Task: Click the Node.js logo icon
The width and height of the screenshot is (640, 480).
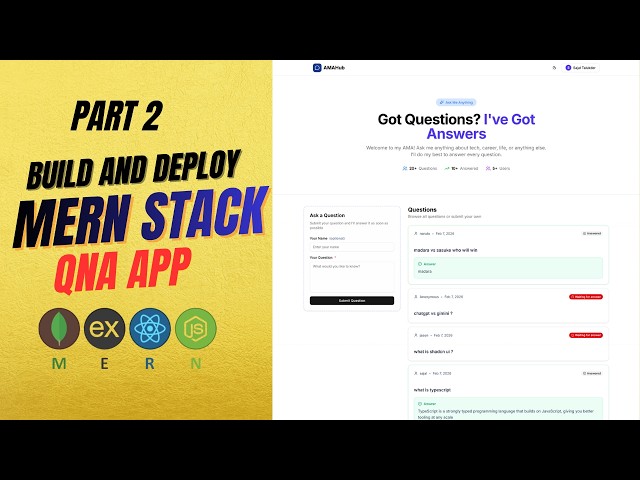Action: (196, 329)
